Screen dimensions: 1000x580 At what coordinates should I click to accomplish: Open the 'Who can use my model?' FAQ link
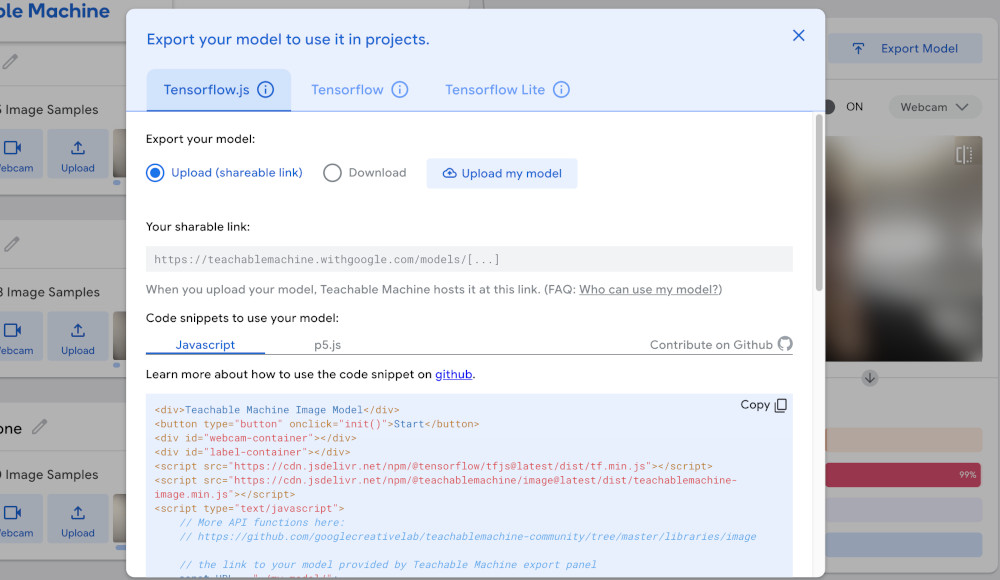click(x=649, y=290)
